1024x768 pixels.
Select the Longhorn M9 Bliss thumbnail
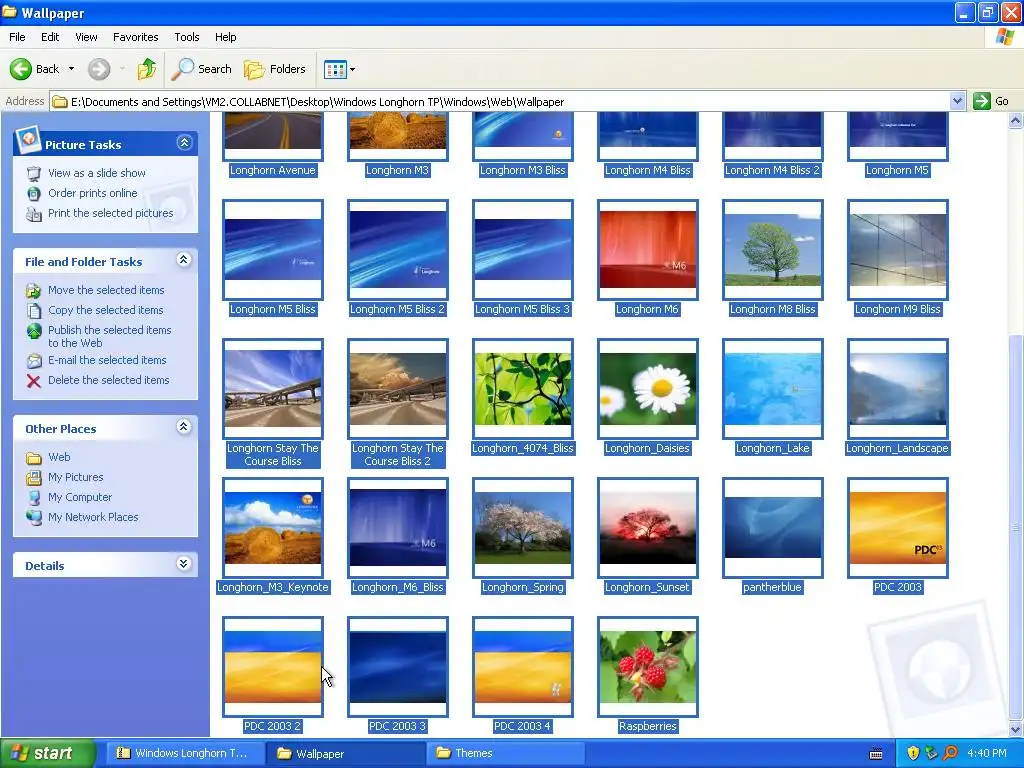(898, 250)
